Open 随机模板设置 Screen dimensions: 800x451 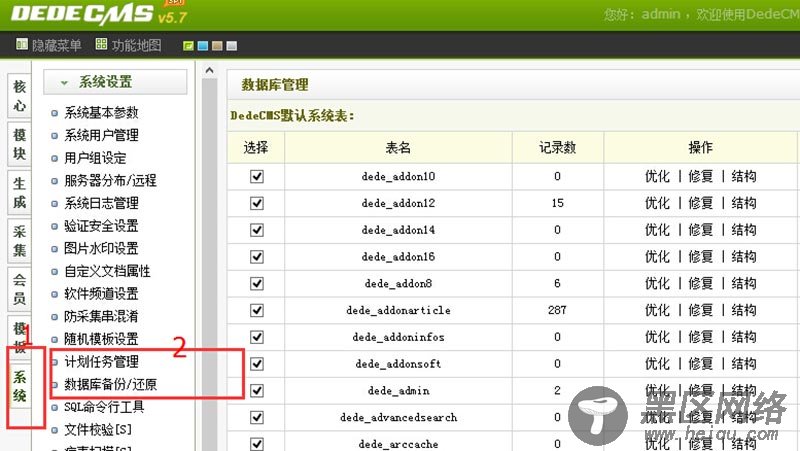pyautogui.click(x=101, y=339)
